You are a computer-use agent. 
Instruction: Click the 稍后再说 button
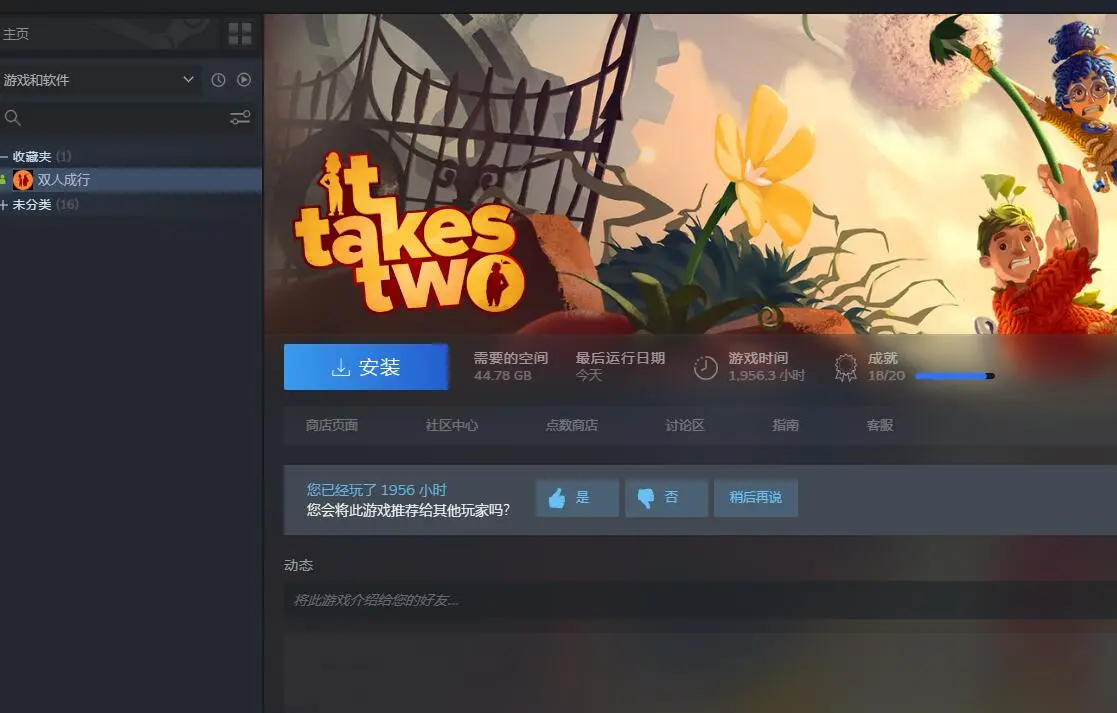point(756,498)
